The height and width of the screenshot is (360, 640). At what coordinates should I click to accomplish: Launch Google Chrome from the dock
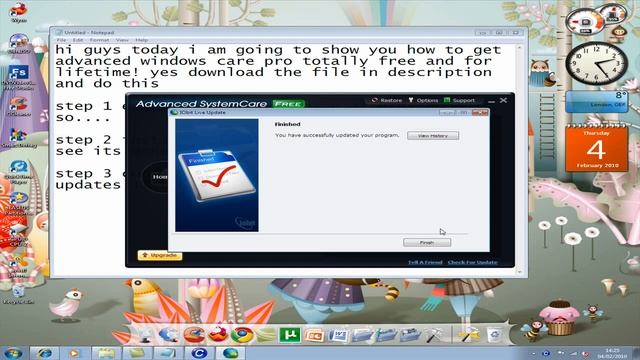(x=242, y=335)
